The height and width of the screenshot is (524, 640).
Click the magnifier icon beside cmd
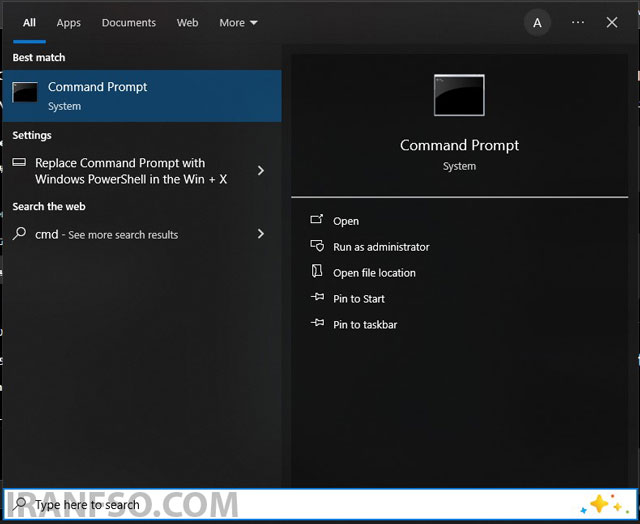19,233
